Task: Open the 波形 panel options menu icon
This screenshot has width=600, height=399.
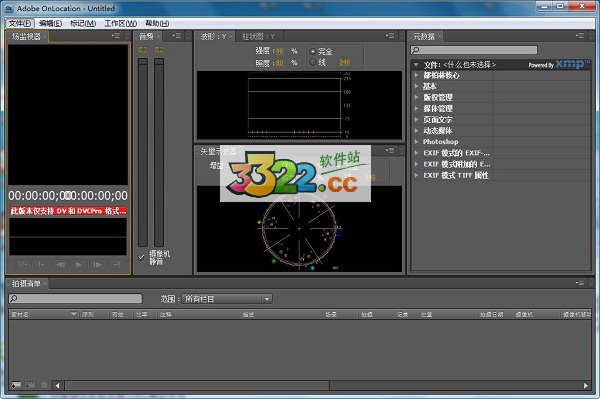Action: tap(390, 36)
